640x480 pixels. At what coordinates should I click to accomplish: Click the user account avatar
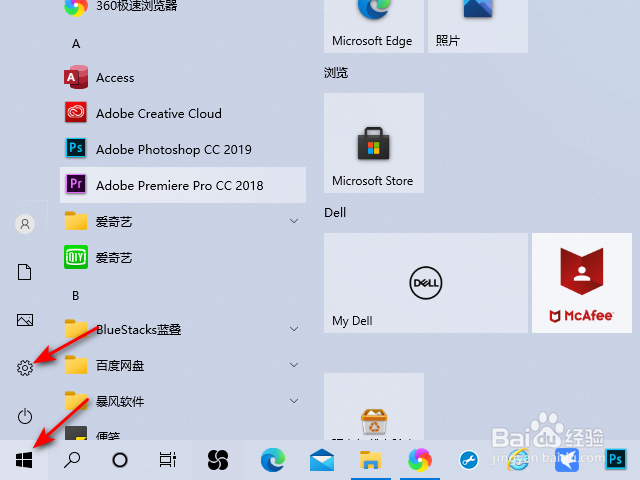tap(24, 224)
